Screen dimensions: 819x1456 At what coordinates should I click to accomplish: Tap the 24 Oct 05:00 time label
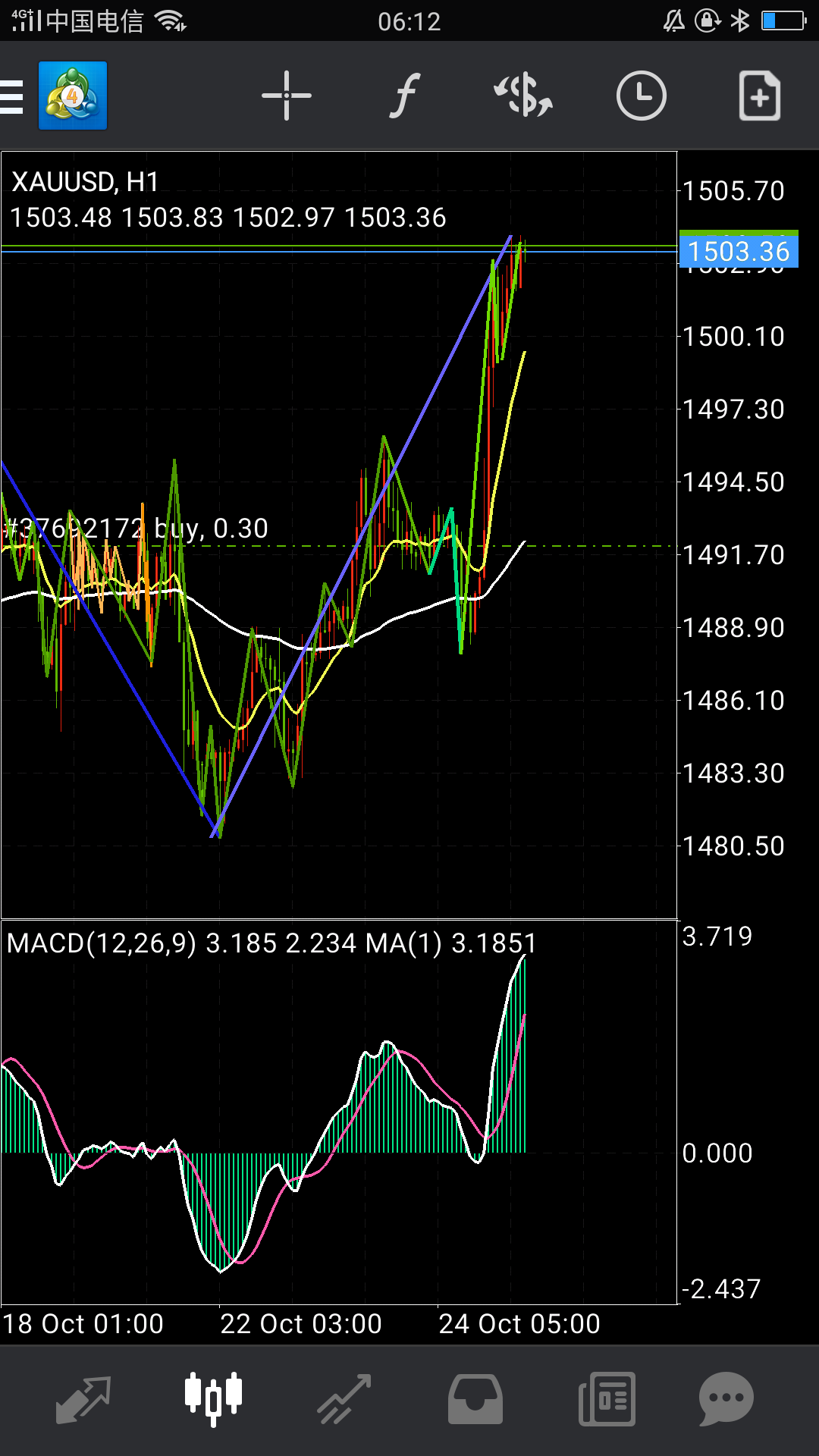pos(519,1324)
